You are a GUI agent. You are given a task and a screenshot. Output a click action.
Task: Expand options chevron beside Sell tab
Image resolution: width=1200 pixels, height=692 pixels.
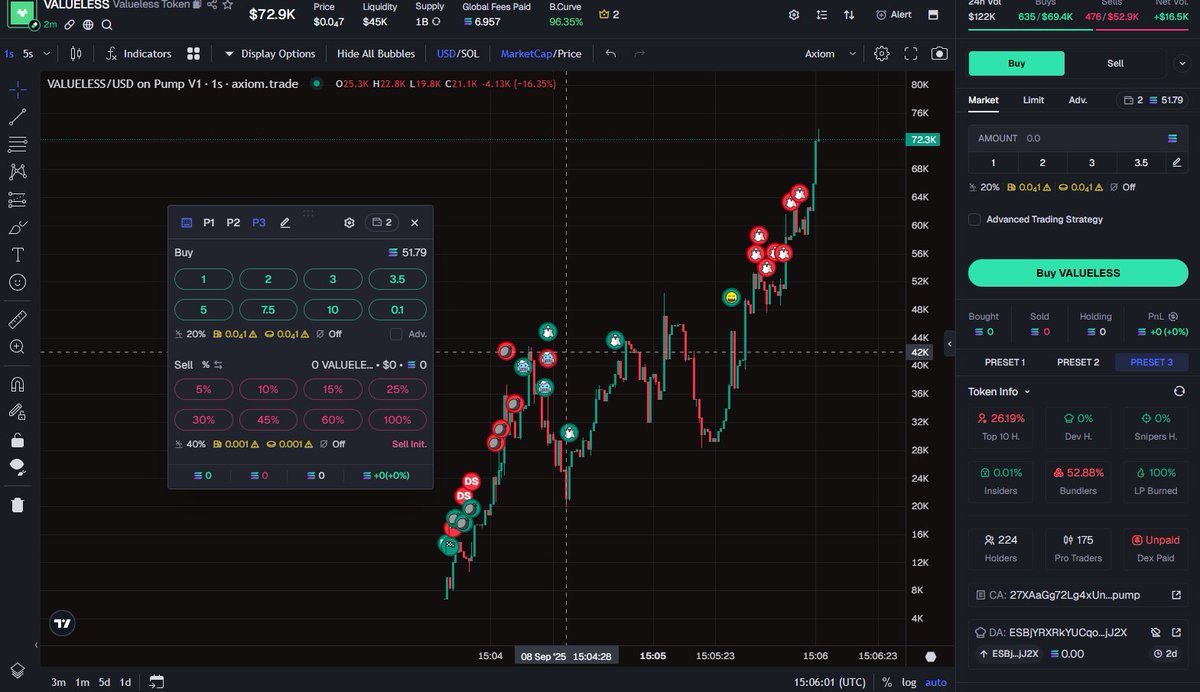click(1180, 63)
